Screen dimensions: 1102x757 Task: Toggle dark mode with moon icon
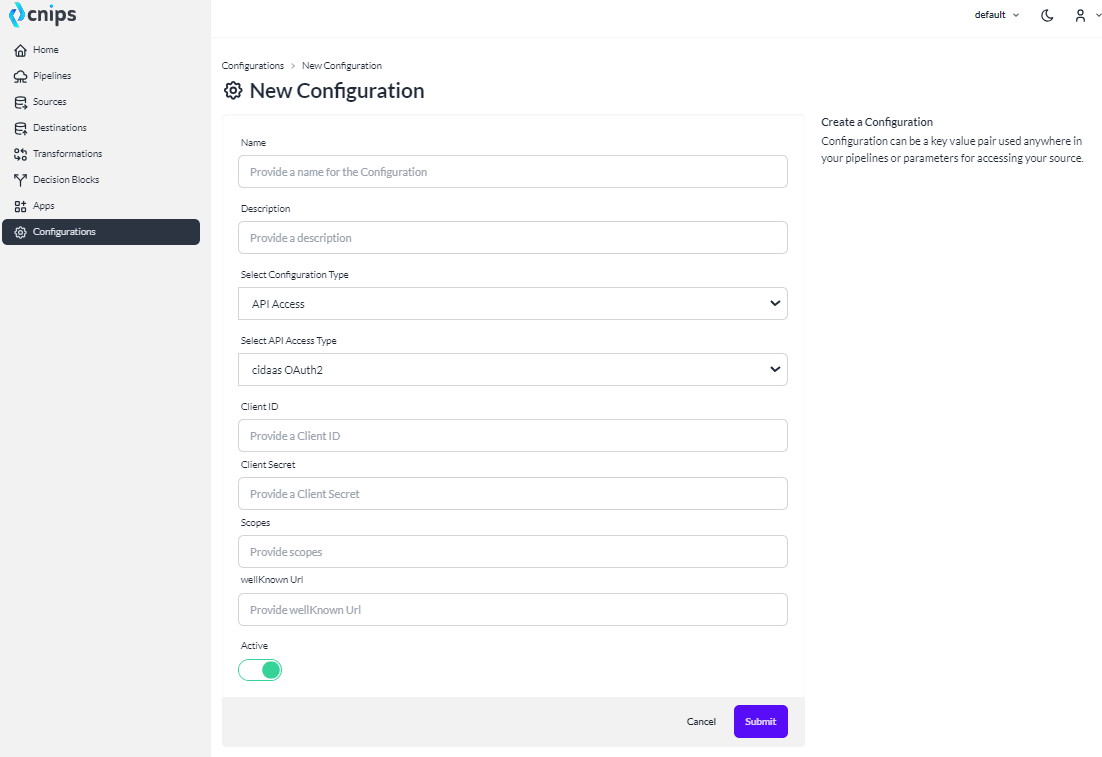pos(1047,15)
